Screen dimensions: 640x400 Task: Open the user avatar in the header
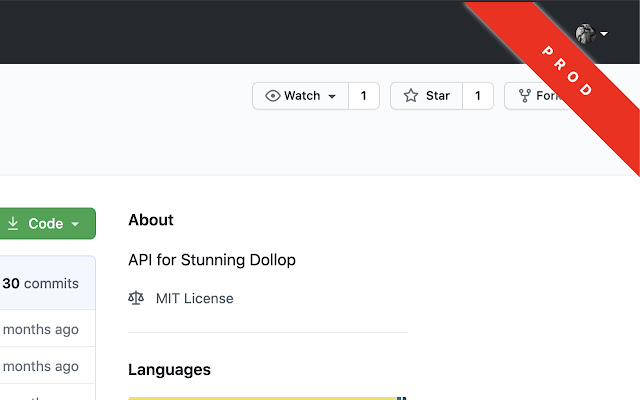pyautogui.click(x=586, y=34)
